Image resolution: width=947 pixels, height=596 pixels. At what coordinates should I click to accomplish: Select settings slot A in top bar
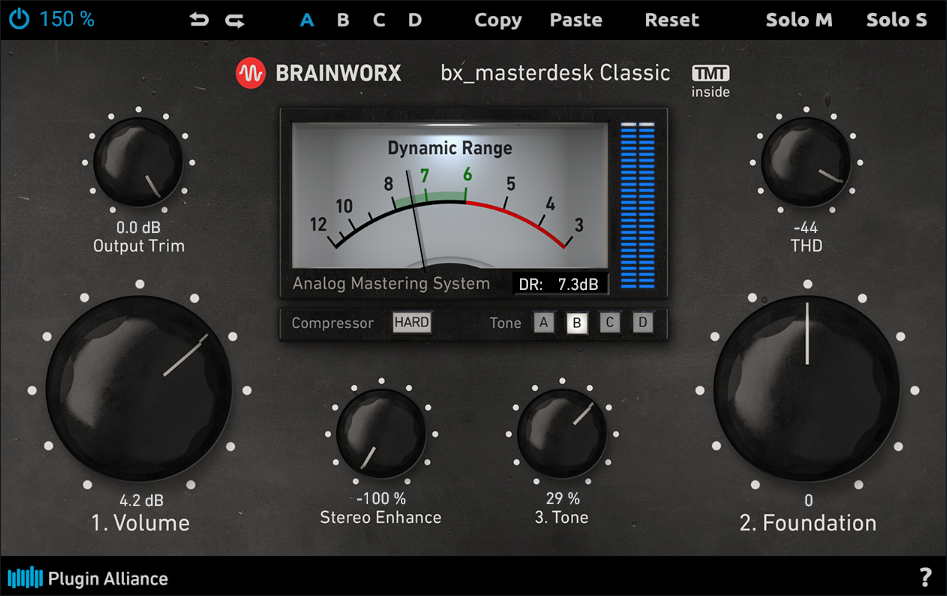click(307, 20)
